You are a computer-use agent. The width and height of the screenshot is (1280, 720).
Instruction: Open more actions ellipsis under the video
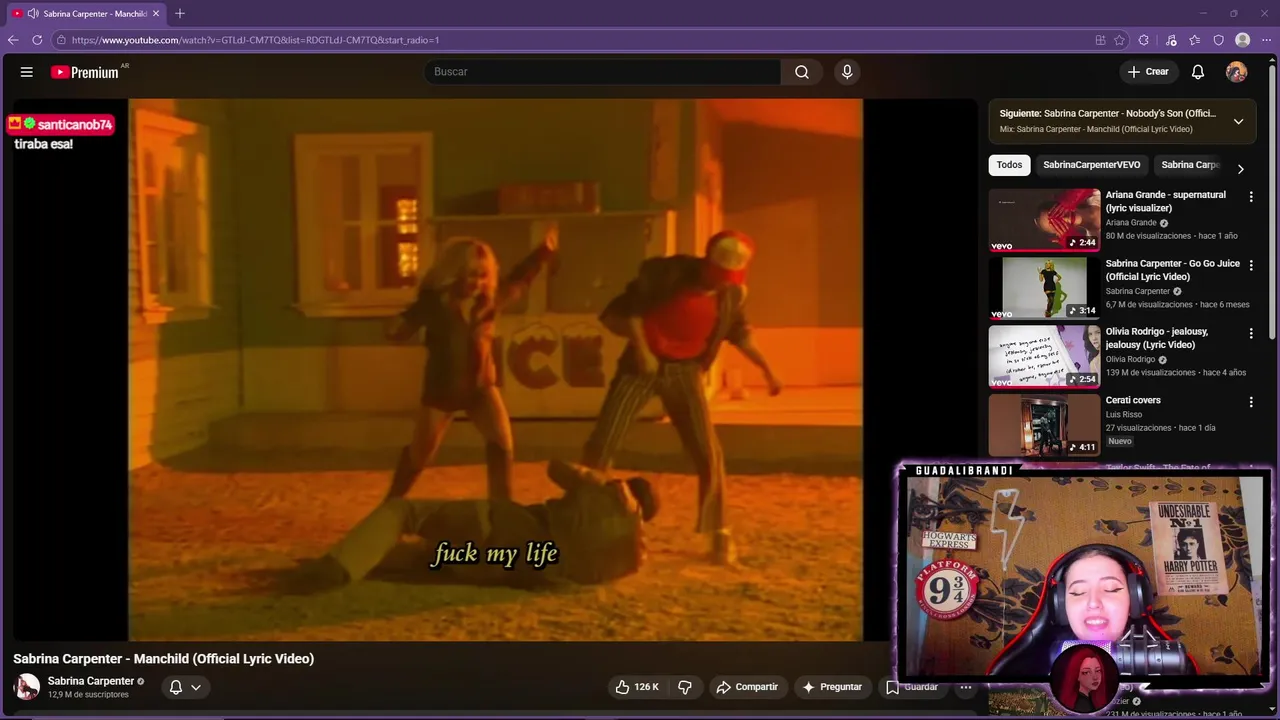(x=965, y=687)
